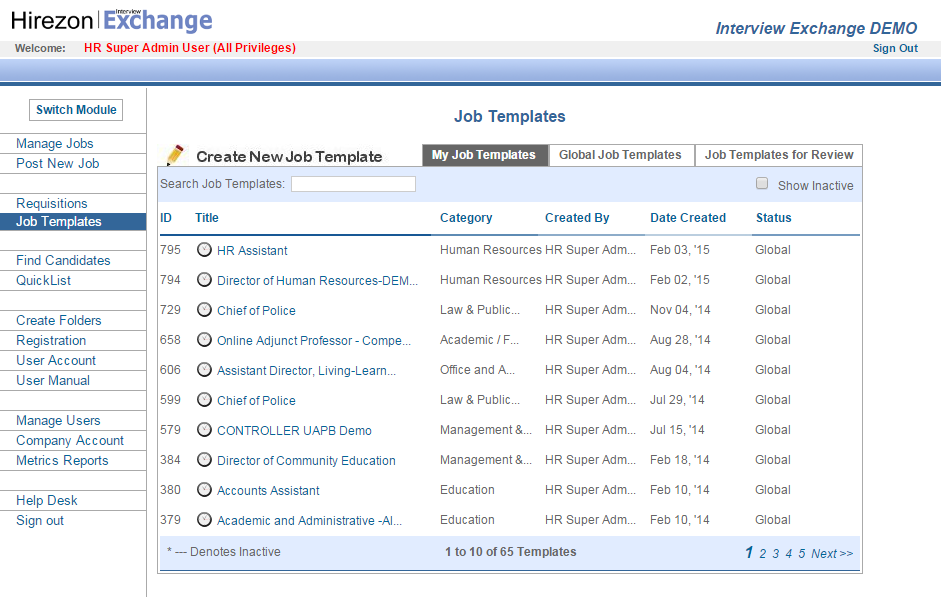Click Create New Job Template link
941x597 pixels.
[289, 157]
